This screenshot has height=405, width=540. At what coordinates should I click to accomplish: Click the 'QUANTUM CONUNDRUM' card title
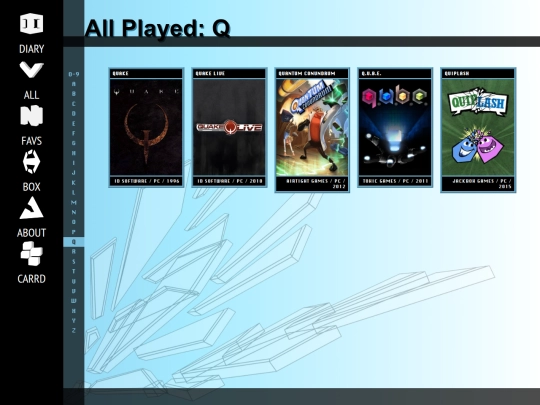click(307, 73)
